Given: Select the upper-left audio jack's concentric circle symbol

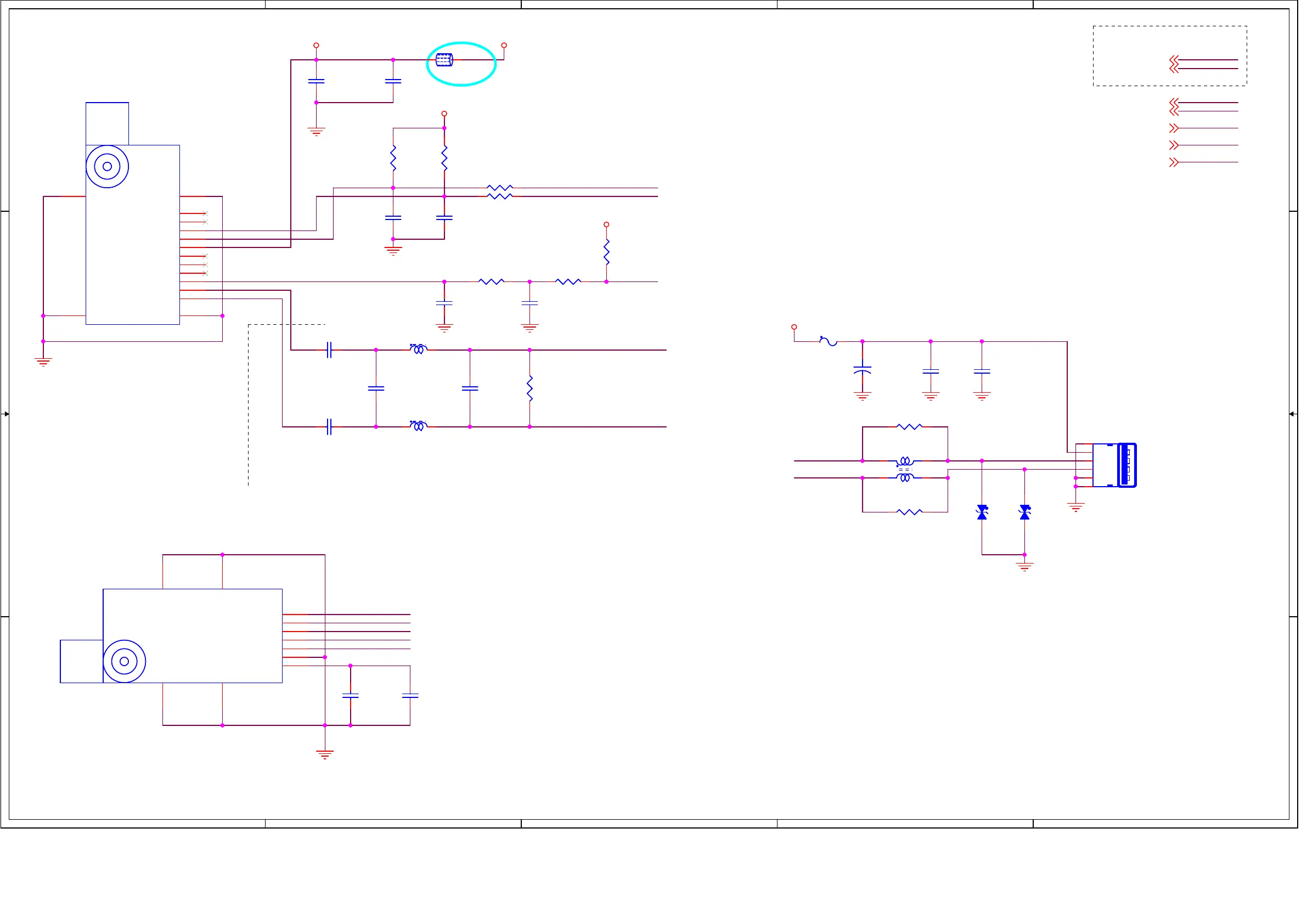Looking at the screenshot, I should point(107,166).
